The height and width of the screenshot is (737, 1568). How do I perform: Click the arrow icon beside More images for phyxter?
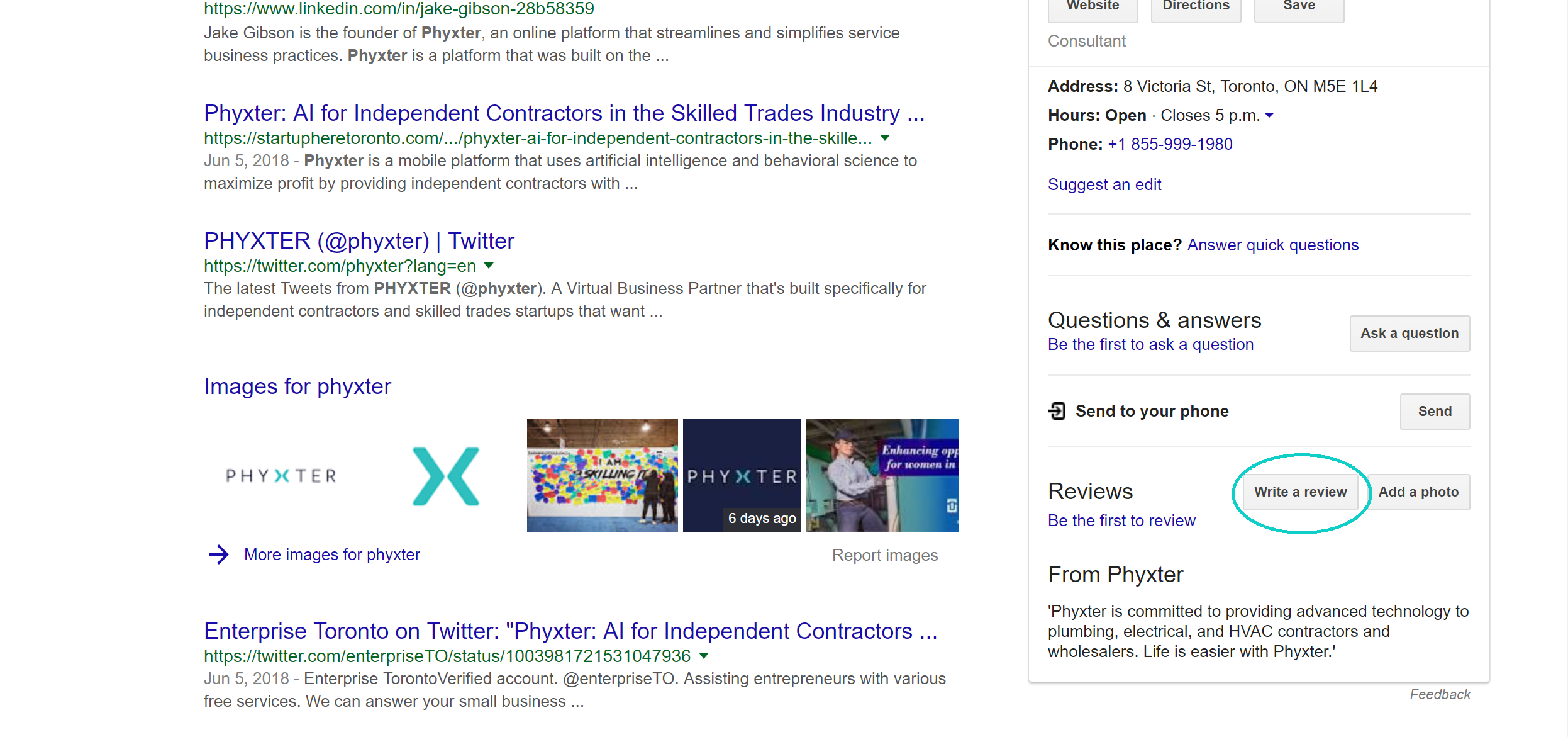point(218,554)
